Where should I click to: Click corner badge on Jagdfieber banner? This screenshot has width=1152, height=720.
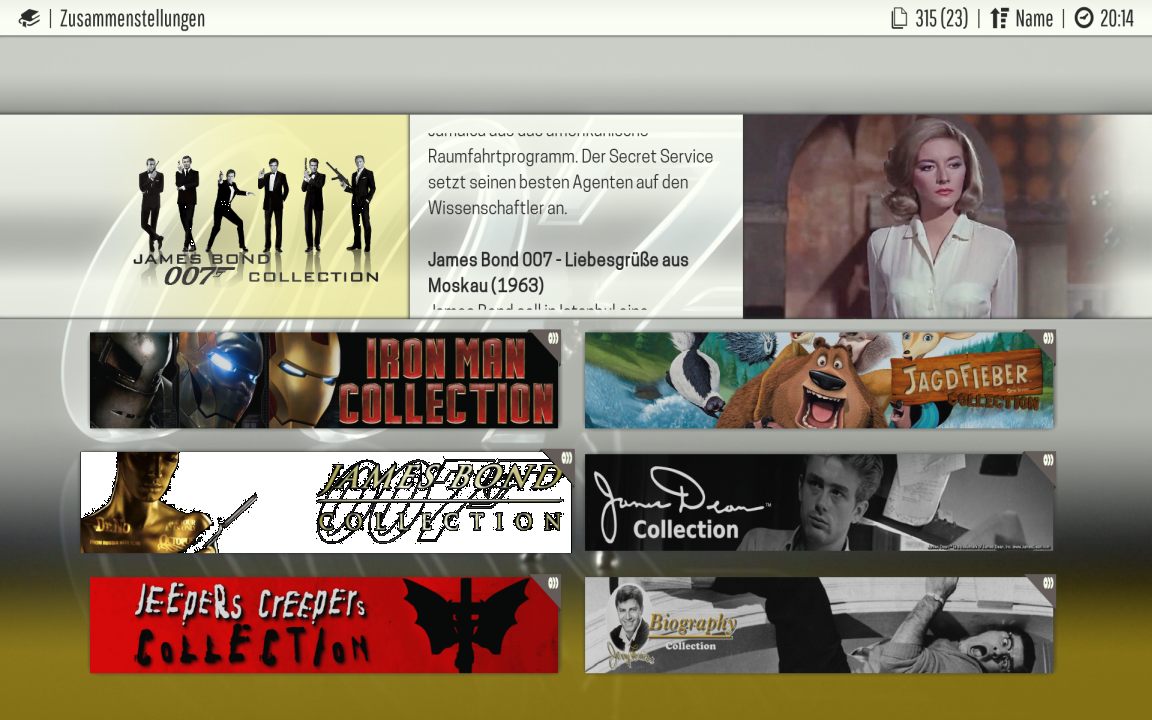(x=1045, y=340)
